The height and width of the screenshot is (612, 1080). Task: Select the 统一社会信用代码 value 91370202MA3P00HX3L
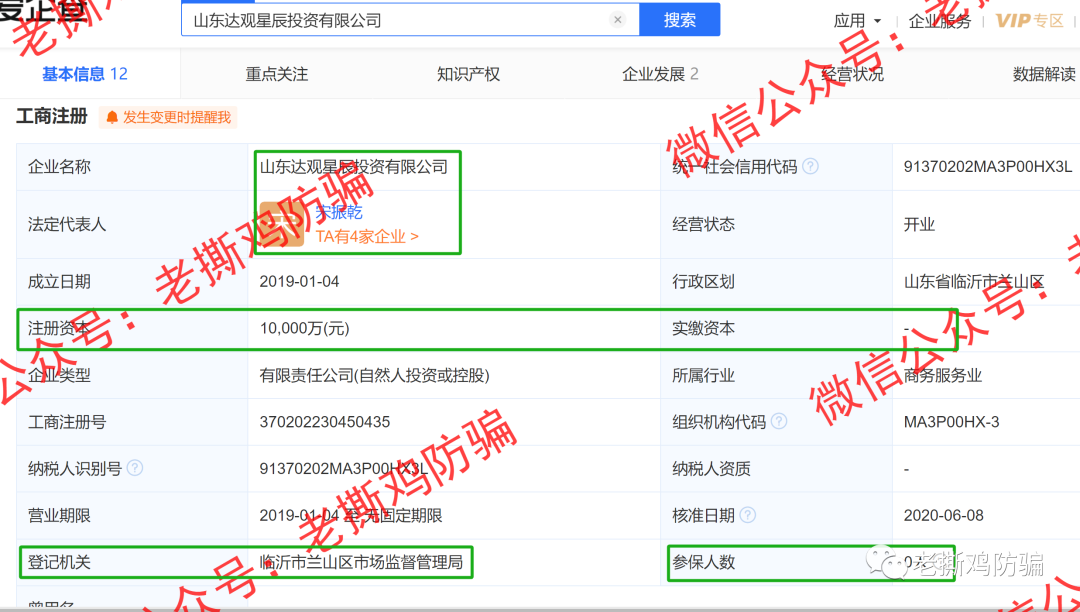(988, 167)
